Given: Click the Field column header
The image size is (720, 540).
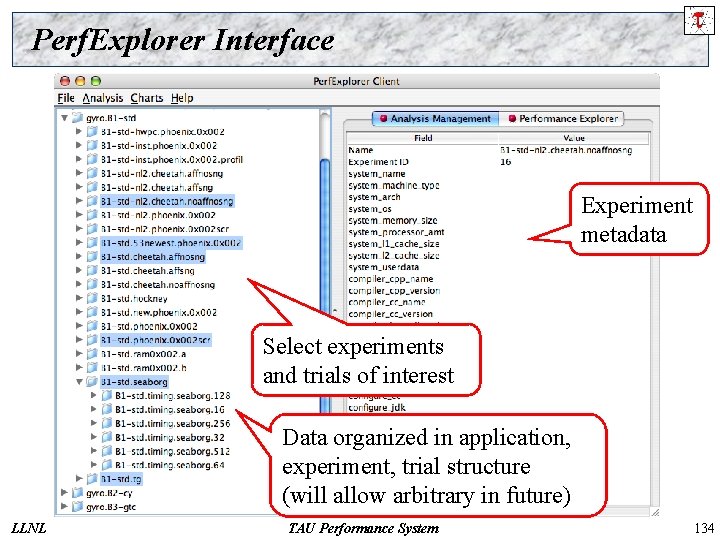Looking at the screenshot, I should [422, 138].
